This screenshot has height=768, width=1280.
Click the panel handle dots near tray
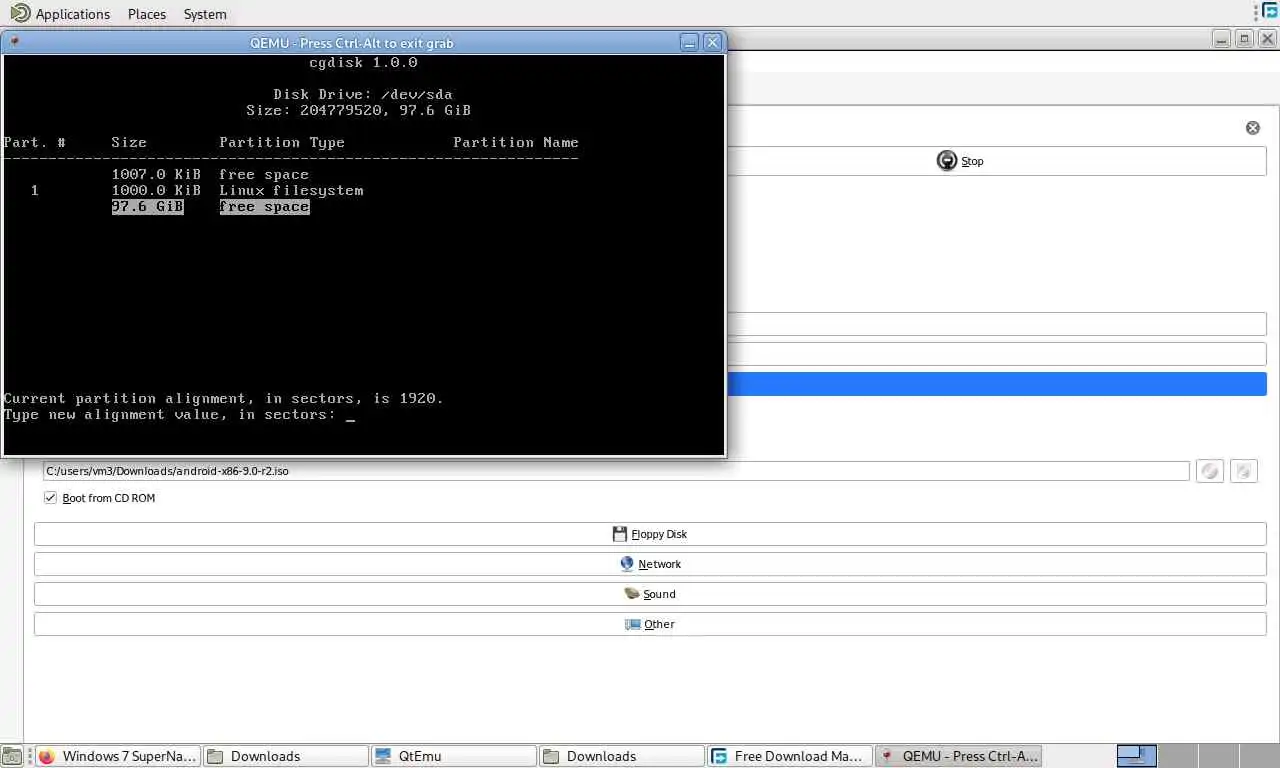pyautogui.click(x=1255, y=12)
